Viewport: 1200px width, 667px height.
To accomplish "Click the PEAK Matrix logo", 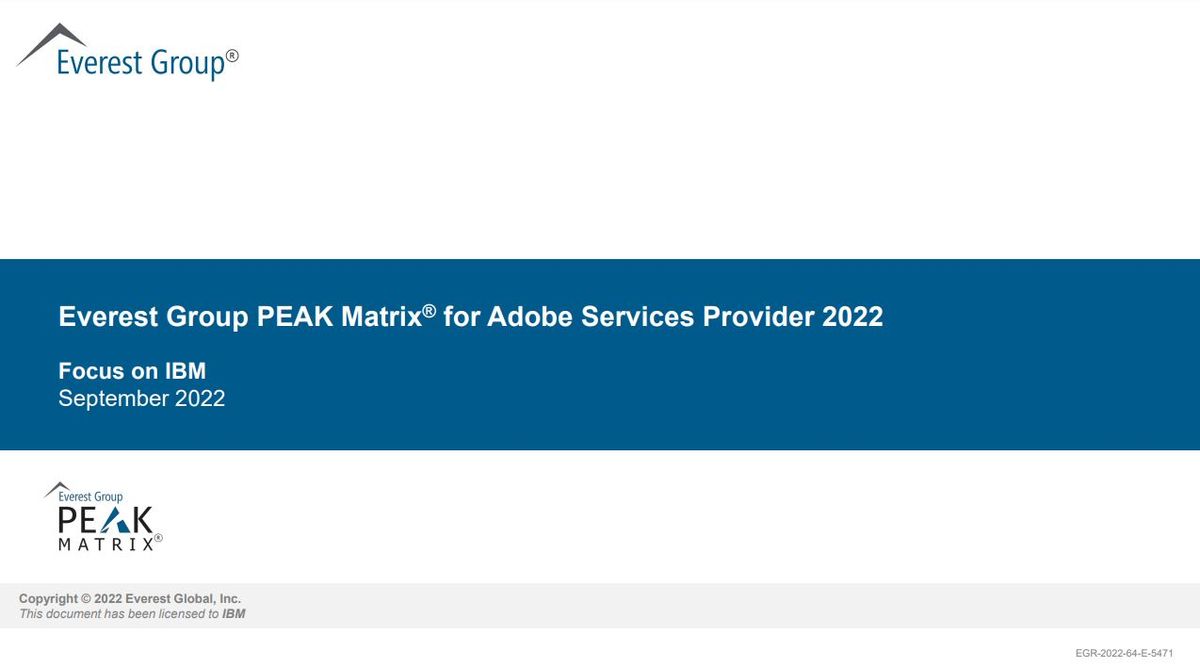I will (x=103, y=518).
